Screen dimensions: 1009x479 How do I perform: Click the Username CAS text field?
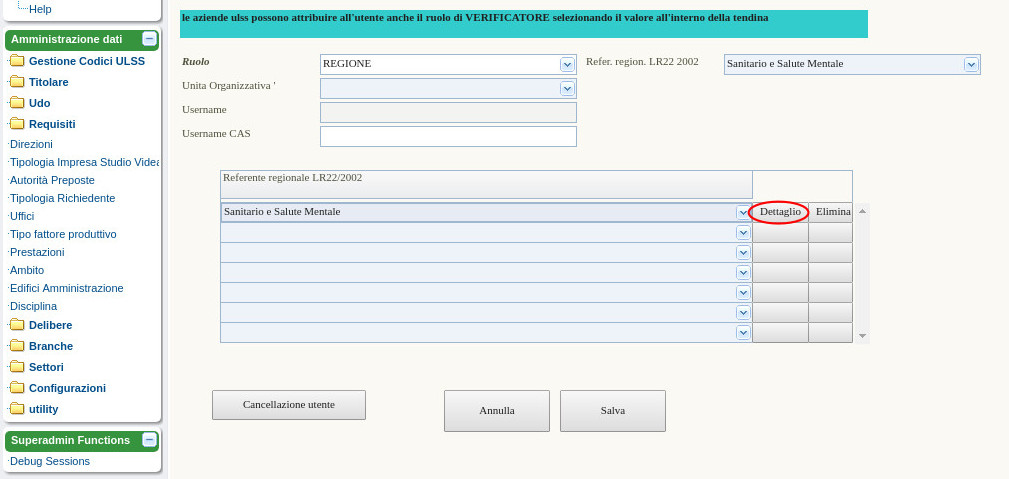448,136
